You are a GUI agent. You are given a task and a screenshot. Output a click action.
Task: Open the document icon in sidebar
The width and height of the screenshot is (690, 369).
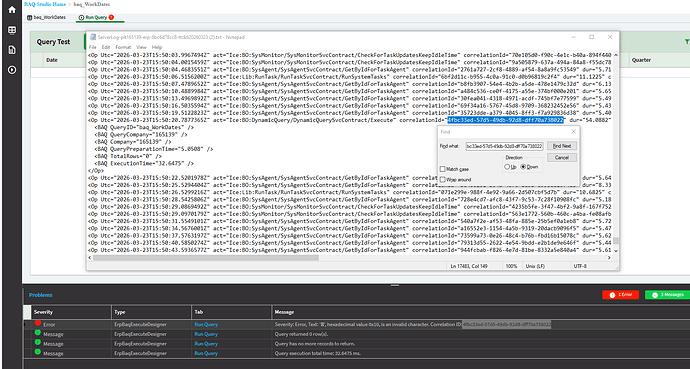click(x=12, y=50)
